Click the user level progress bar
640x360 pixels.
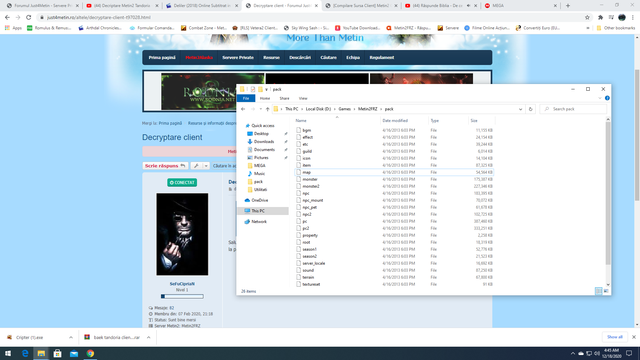coord(182,296)
